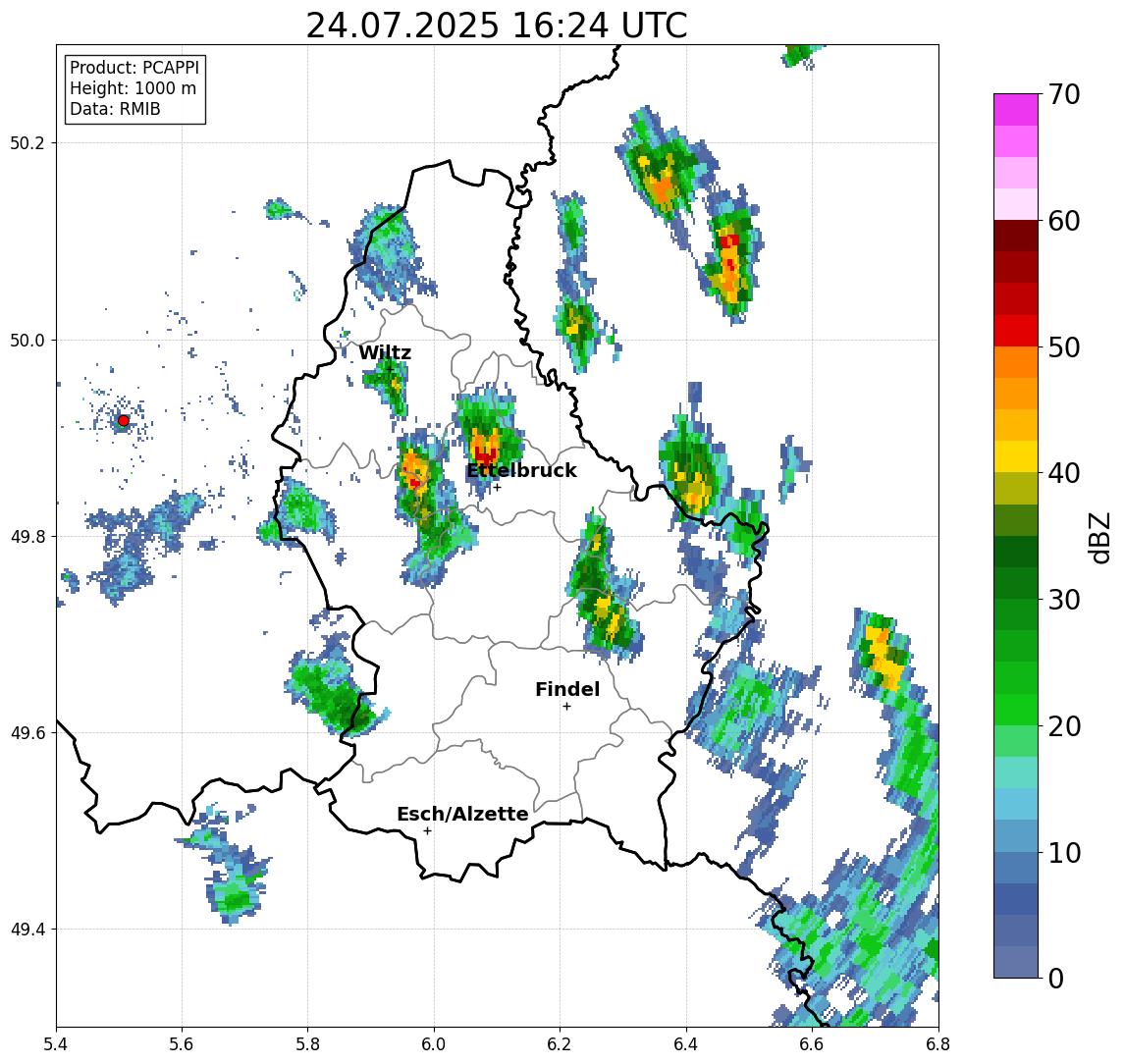Click the 70 dBZ magenta colorbar swatch
The height and width of the screenshot is (1064, 1124).
click(x=1016, y=110)
